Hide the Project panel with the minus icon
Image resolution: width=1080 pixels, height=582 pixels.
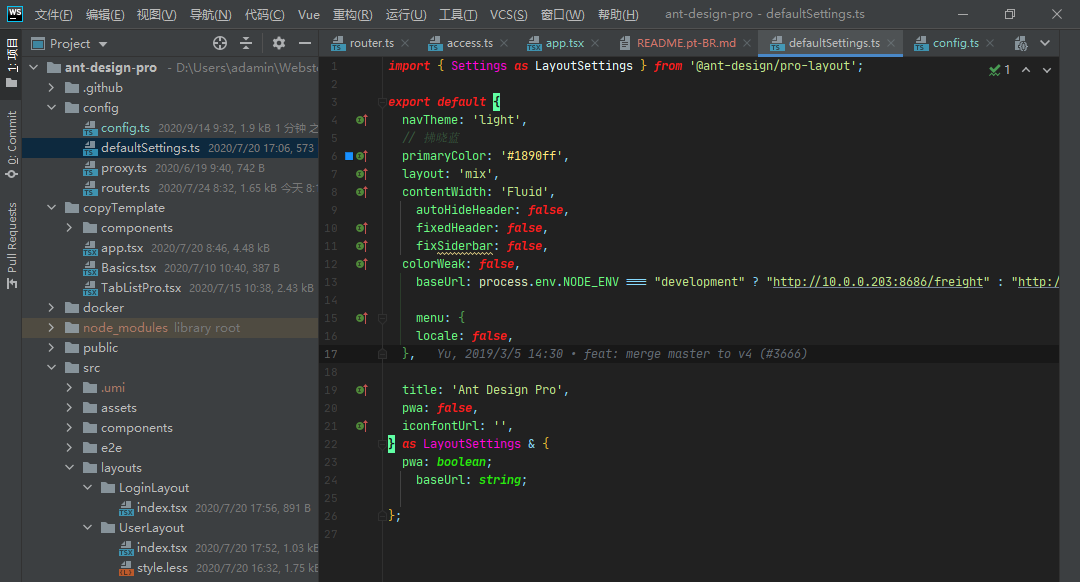pyautogui.click(x=305, y=43)
